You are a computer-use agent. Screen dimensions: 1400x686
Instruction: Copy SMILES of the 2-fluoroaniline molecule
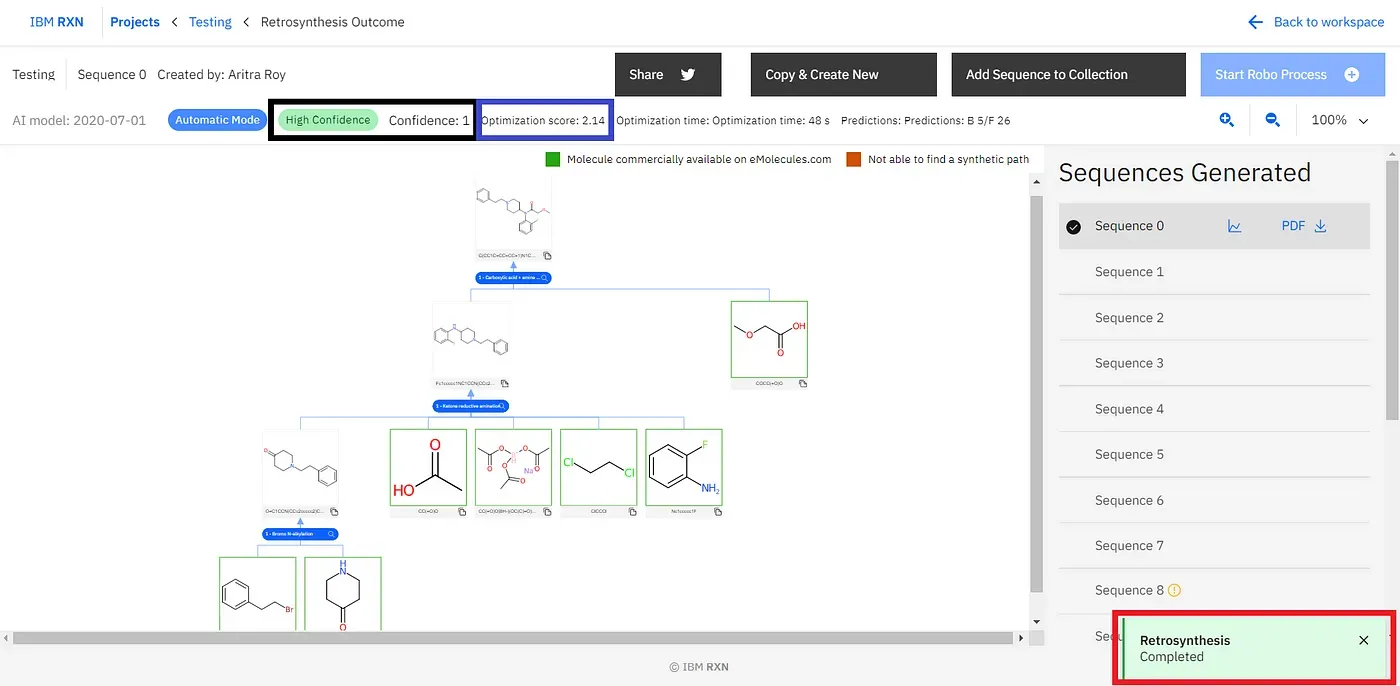[717, 512]
